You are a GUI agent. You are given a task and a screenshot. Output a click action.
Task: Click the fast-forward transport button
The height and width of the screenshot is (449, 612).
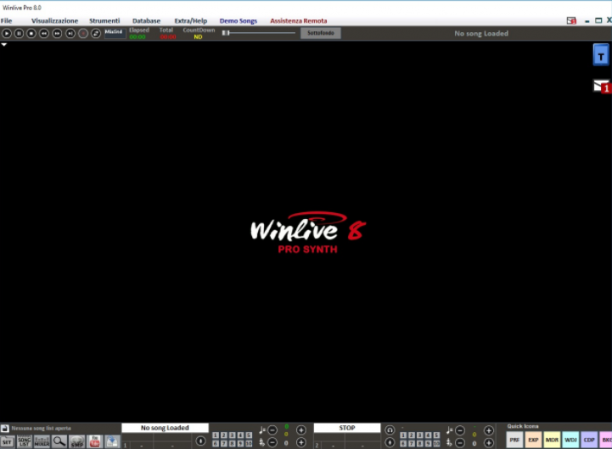[57, 34]
